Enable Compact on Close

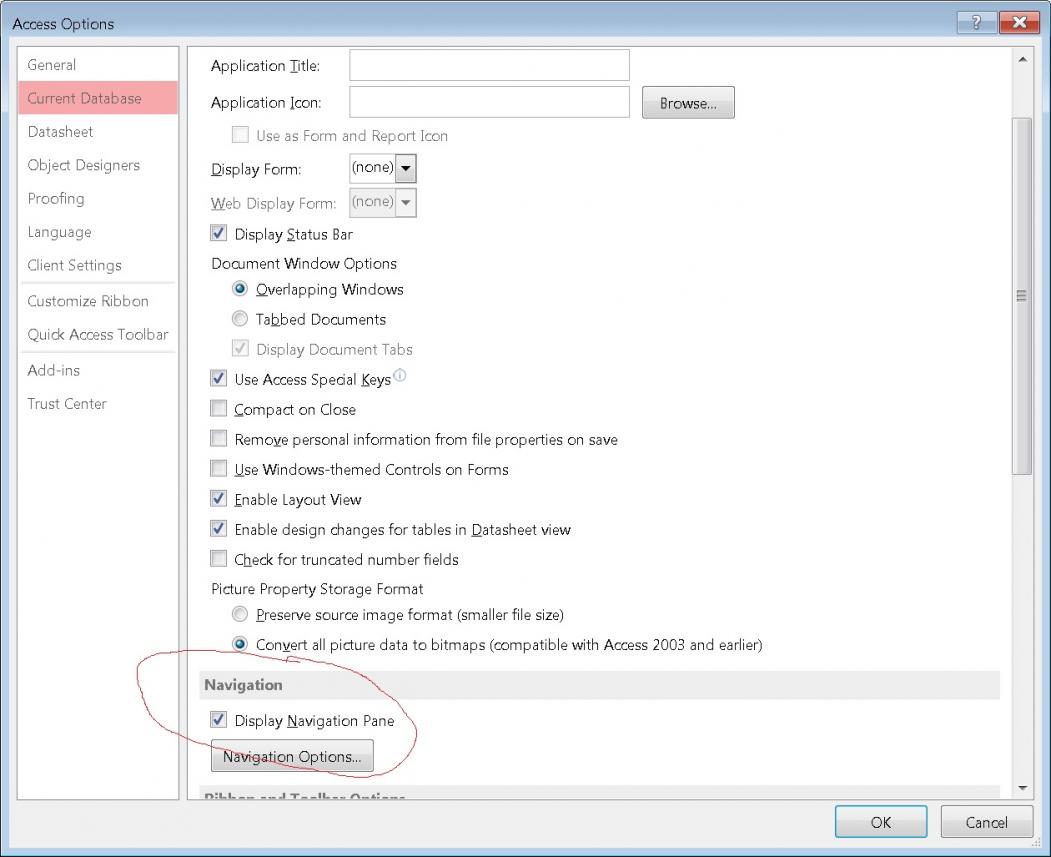(219, 409)
